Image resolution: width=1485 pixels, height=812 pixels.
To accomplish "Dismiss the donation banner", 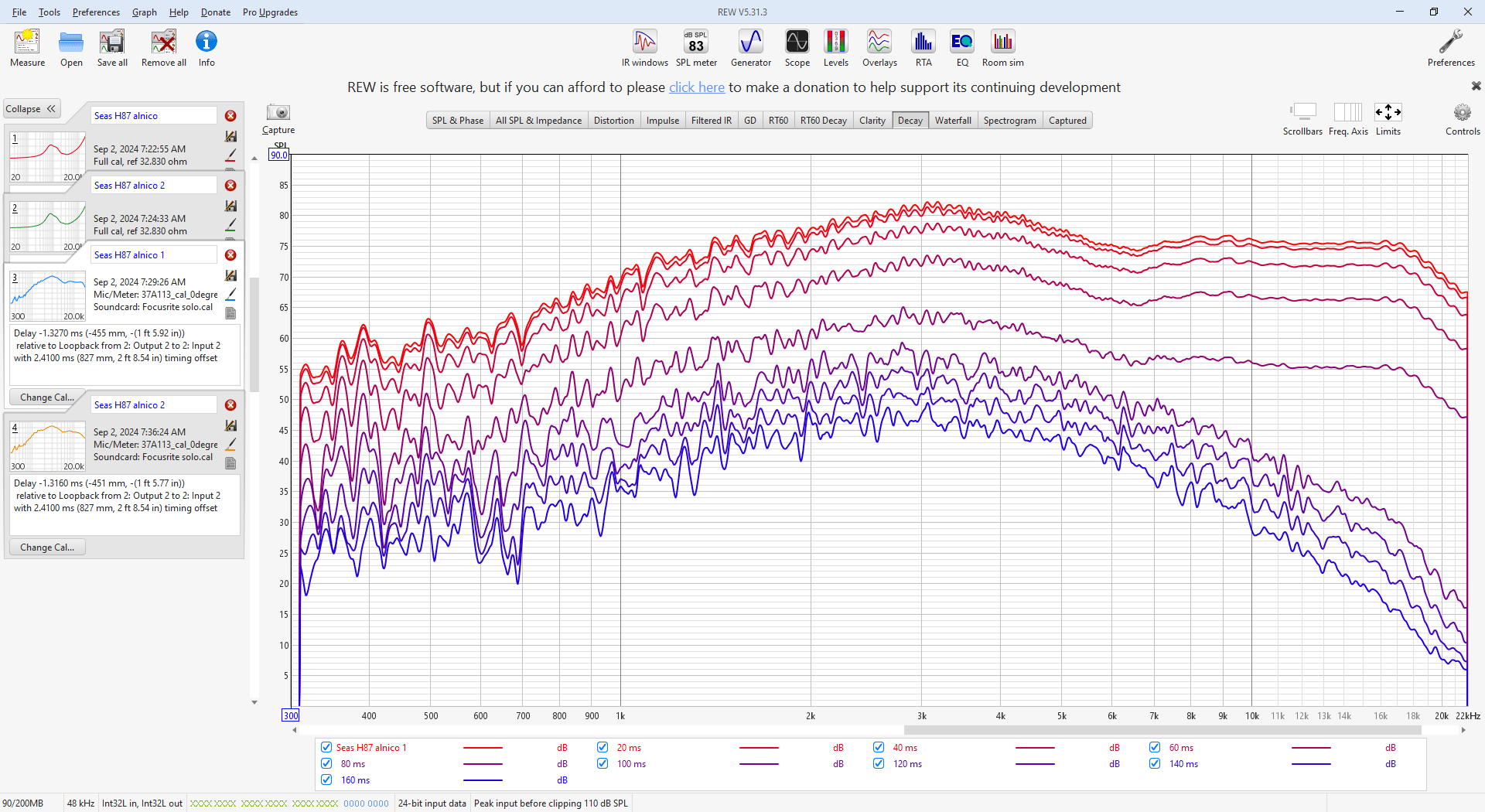I will click(1476, 86).
